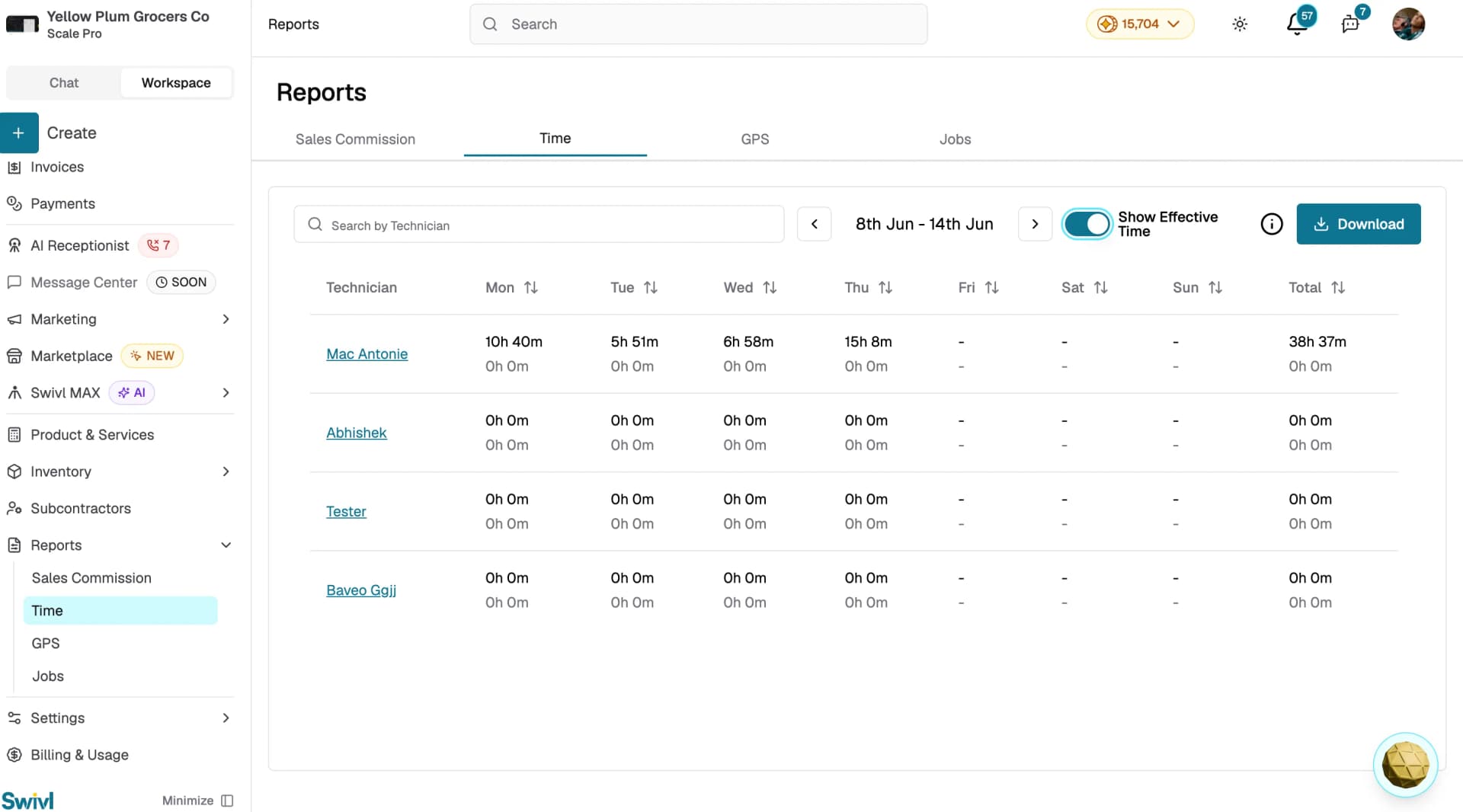Click Yellow Plum Grocers Co workspace name
Image resolution: width=1463 pixels, height=812 pixels.
click(128, 16)
